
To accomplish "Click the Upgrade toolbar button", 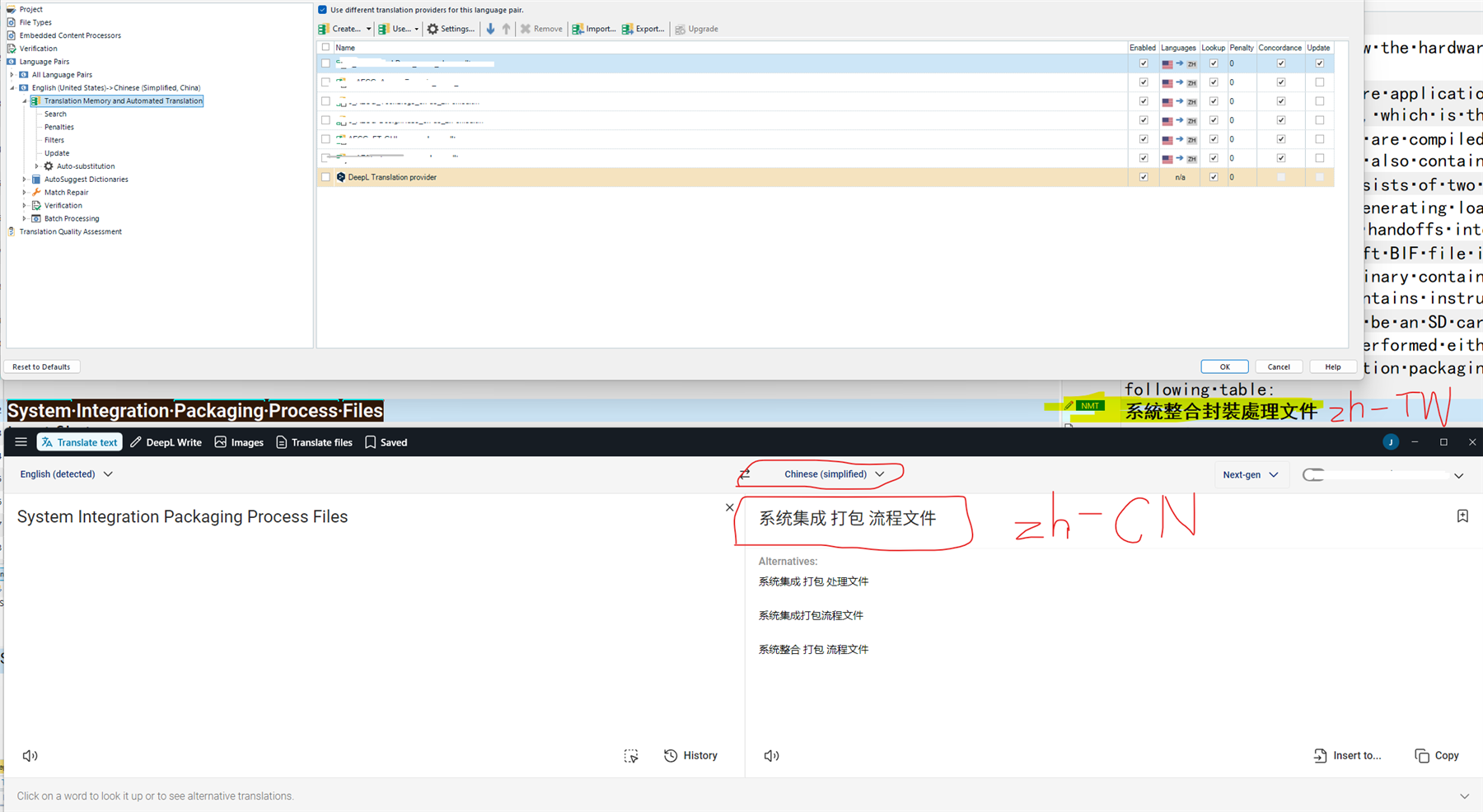I will [697, 29].
